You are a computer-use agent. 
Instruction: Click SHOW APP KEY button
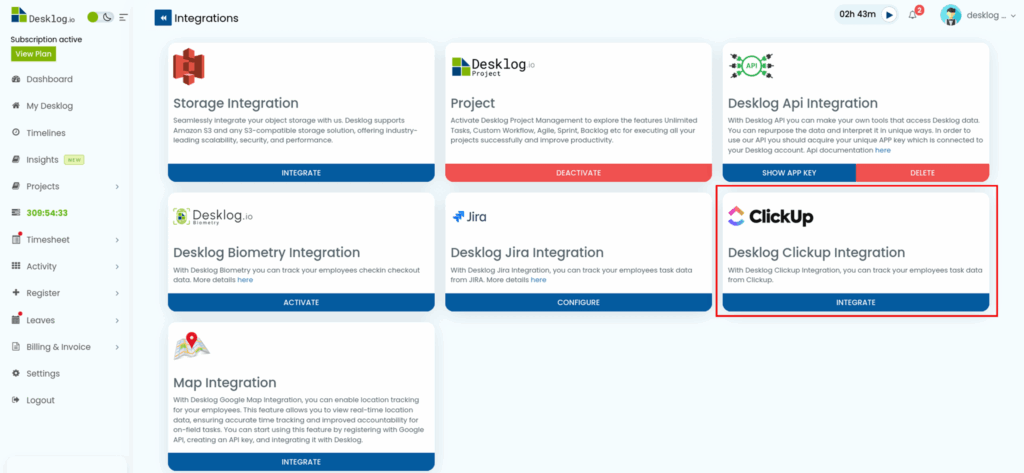[x=789, y=173]
